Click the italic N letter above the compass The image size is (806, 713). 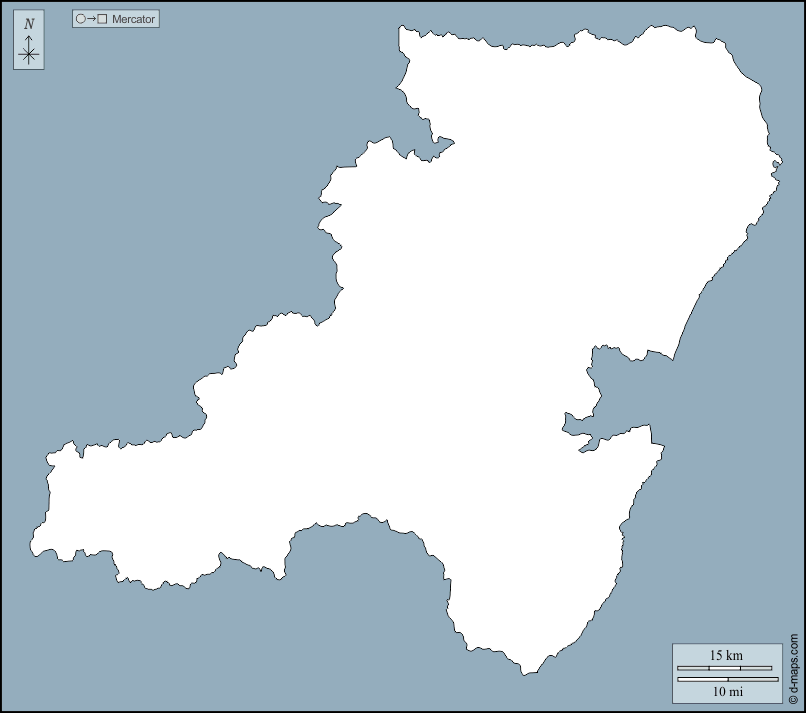(29, 24)
